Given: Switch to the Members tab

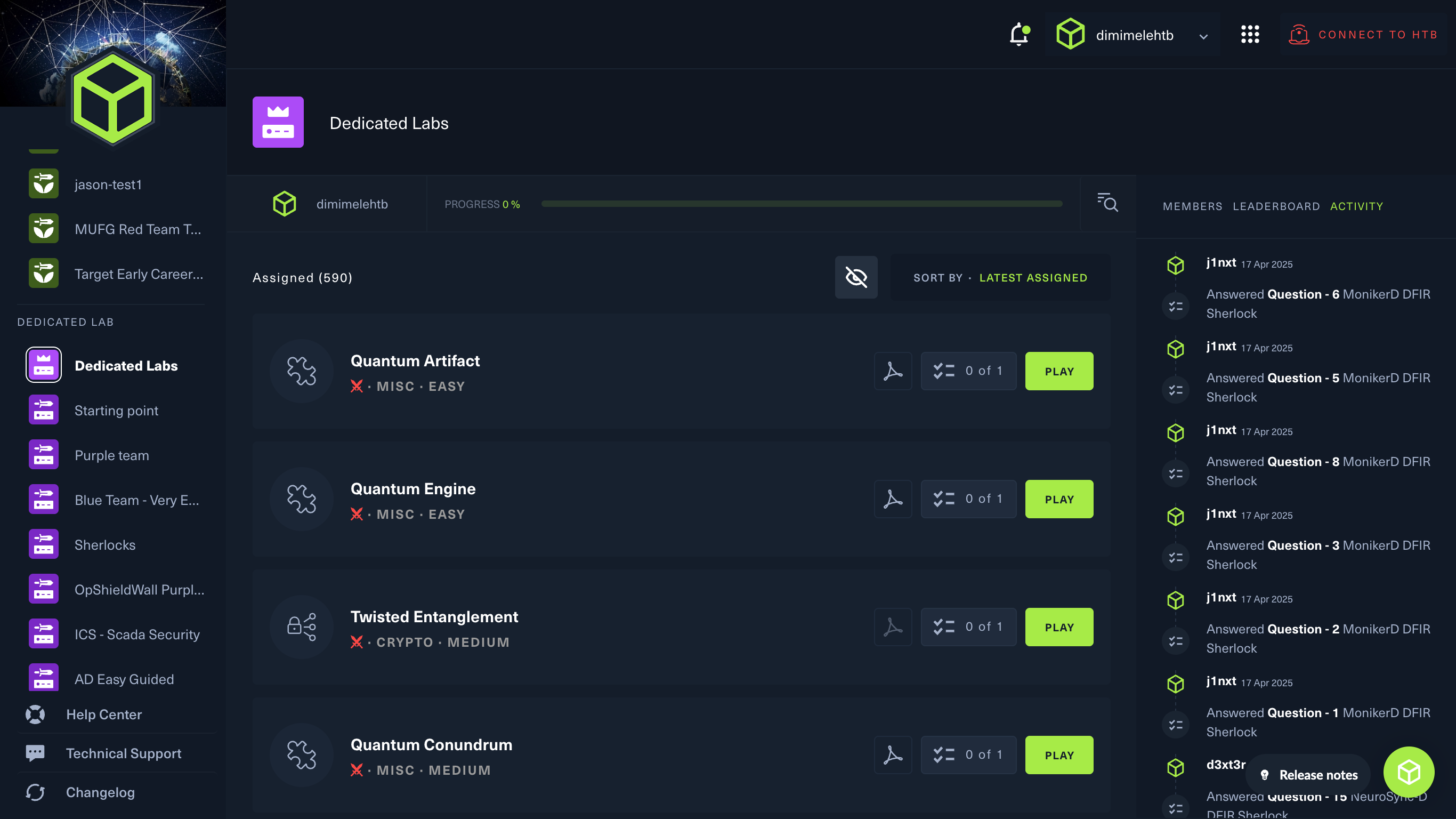Looking at the screenshot, I should (1192, 206).
